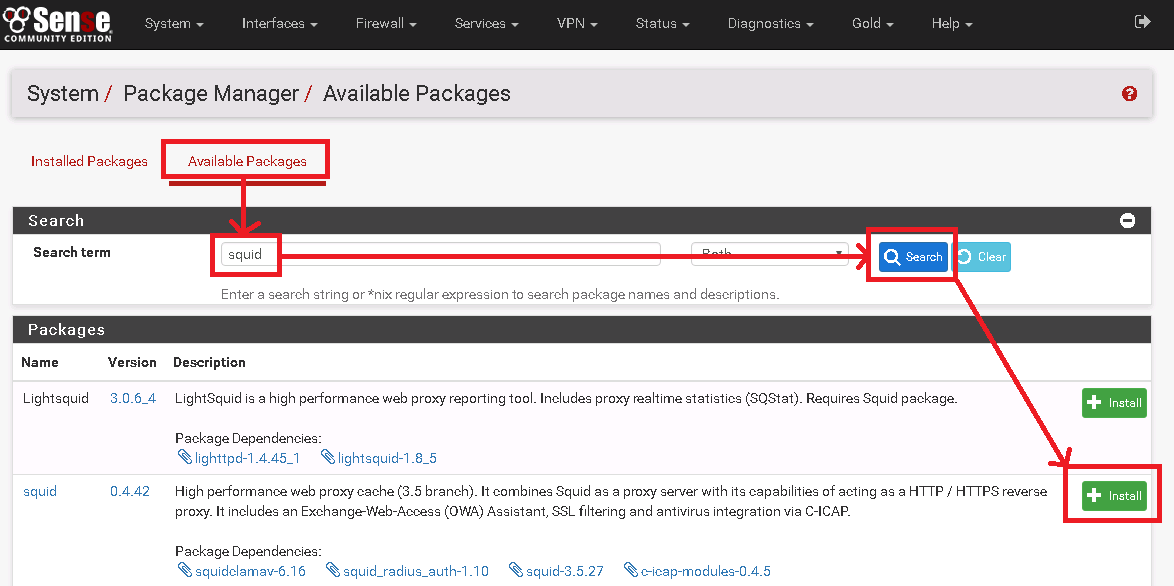Screen dimensions: 1174x586
Task: Open the Diagnostics menu
Action: [x=770, y=23]
